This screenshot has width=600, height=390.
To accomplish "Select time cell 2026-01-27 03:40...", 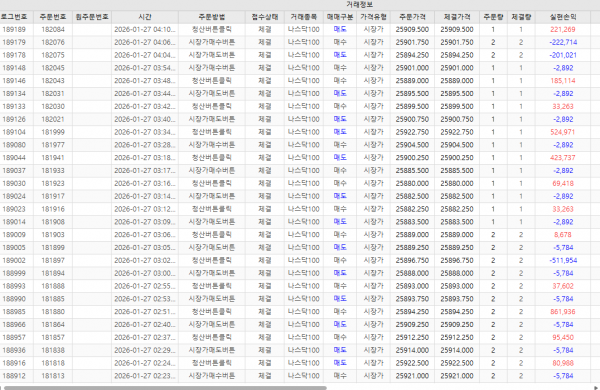I will pyautogui.click(x=145, y=119).
